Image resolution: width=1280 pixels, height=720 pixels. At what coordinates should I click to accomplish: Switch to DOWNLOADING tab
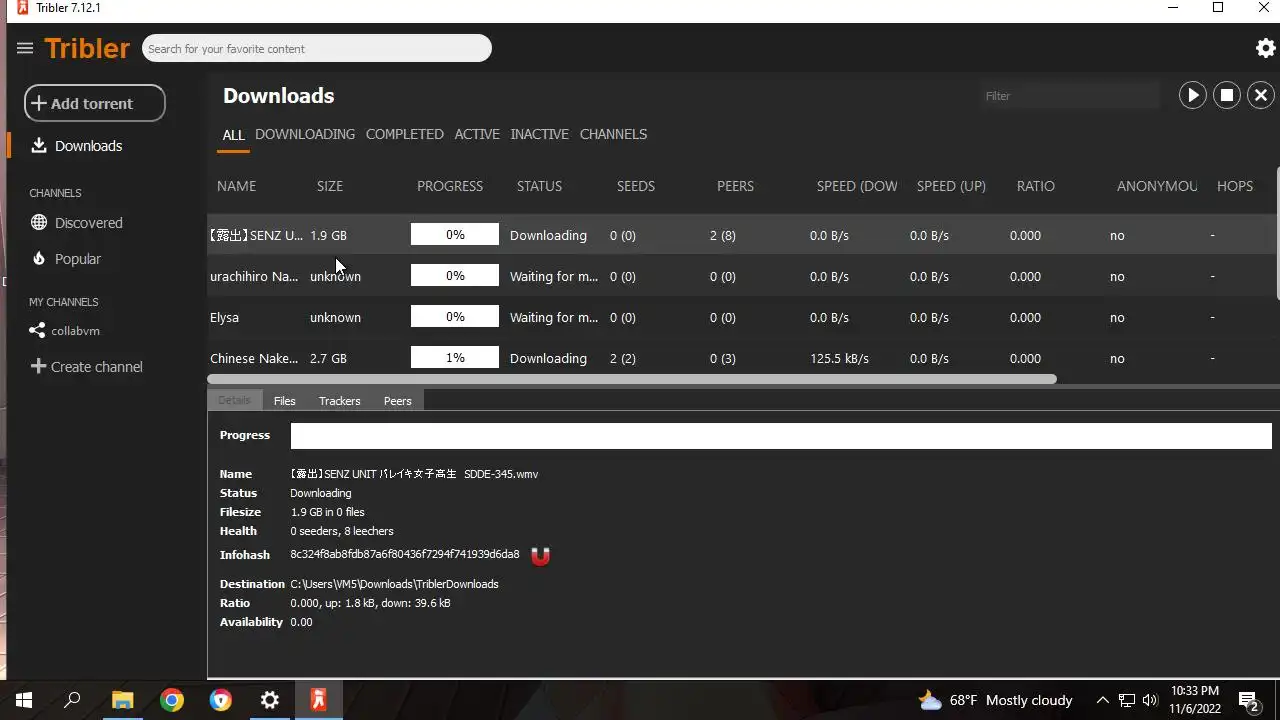(x=305, y=134)
